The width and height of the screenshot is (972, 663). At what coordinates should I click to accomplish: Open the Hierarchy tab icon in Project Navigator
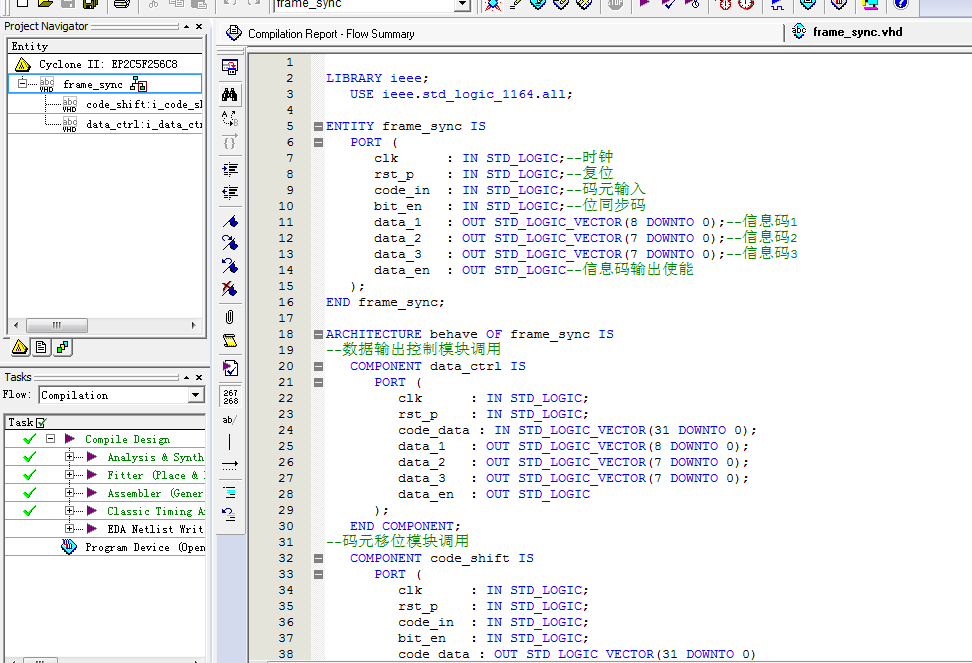20,348
